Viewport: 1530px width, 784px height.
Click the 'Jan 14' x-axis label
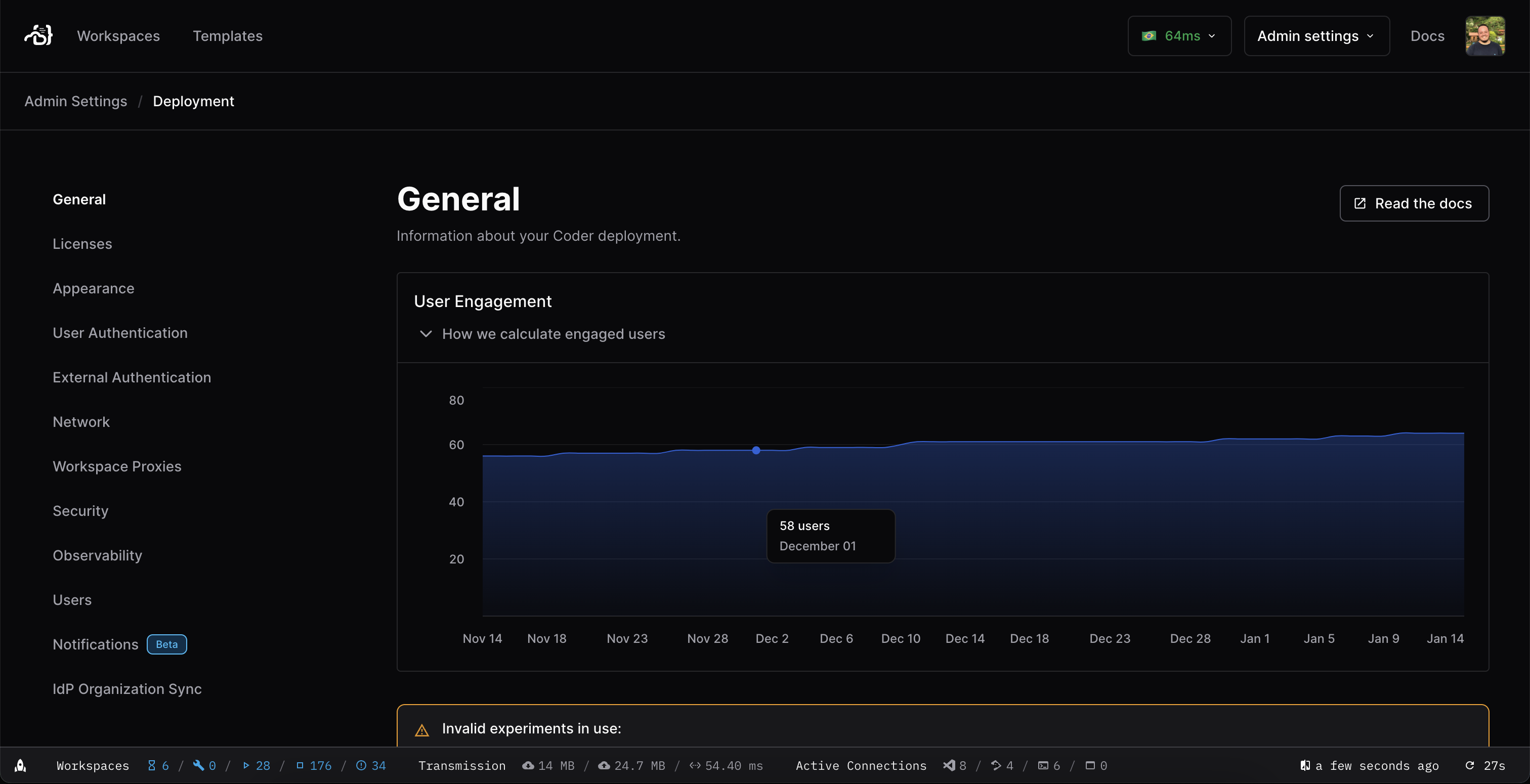point(1445,638)
